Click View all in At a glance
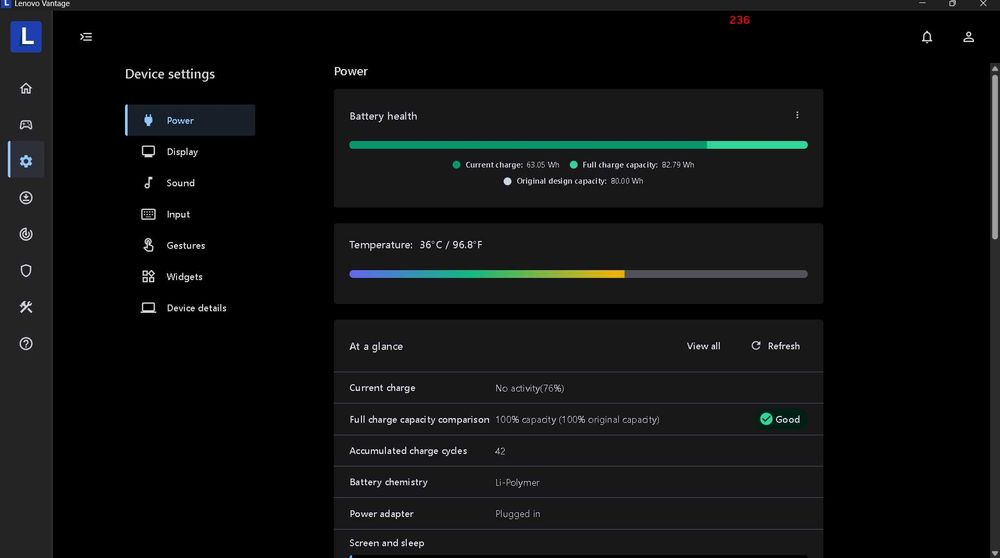 [703, 346]
